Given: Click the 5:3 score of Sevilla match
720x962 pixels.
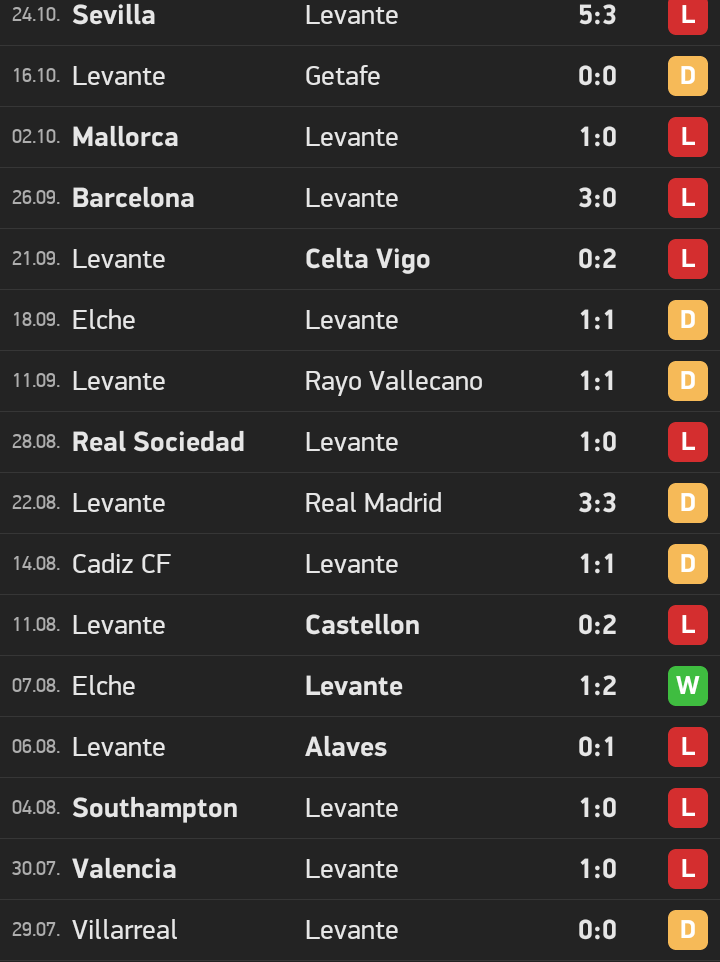Looking at the screenshot, I should click(597, 16).
